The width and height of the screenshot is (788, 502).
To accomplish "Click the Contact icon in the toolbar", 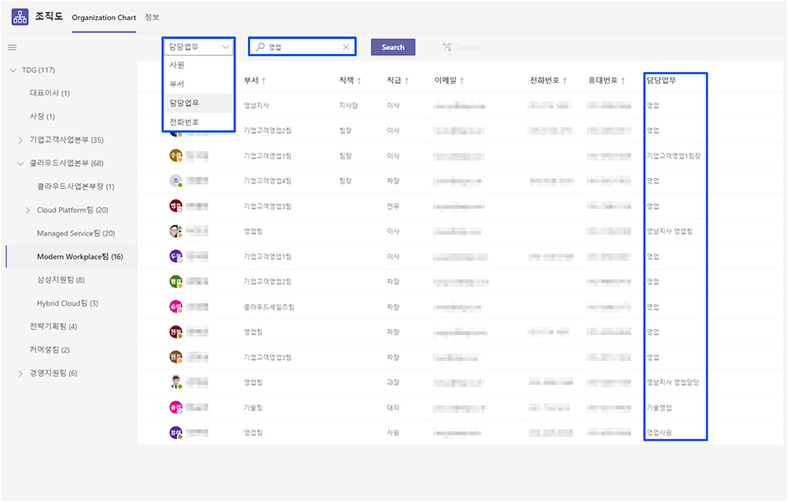I will pyautogui.click(x=447, y=47).
